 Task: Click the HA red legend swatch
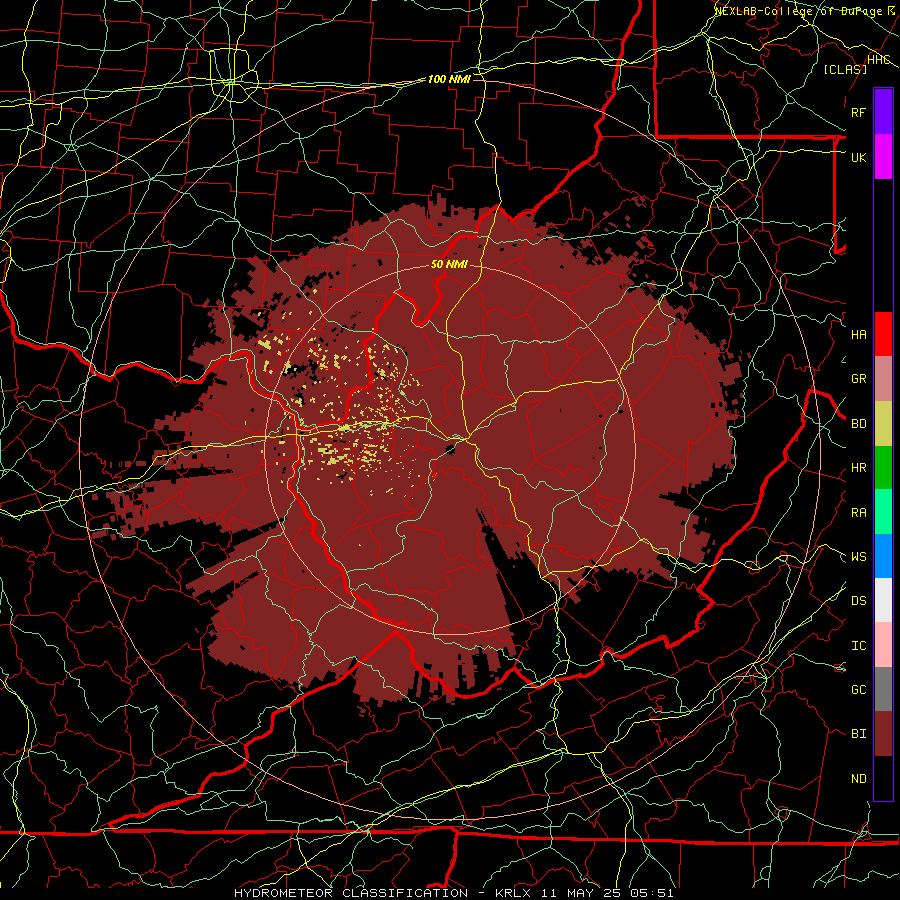click(x=883, y=334)
